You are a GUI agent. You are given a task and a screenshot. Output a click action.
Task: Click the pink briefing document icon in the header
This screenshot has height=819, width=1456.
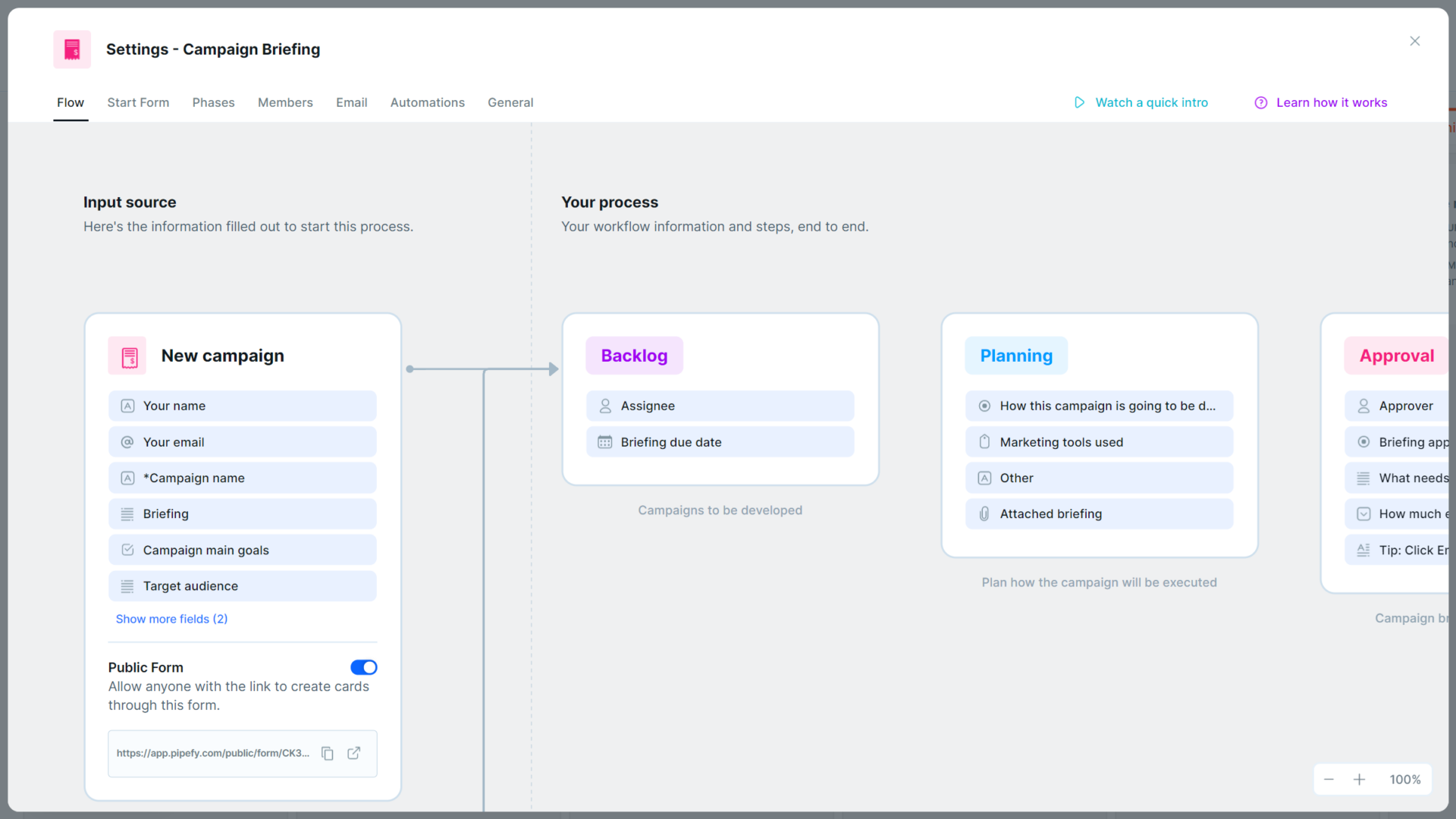pos(72,49)
